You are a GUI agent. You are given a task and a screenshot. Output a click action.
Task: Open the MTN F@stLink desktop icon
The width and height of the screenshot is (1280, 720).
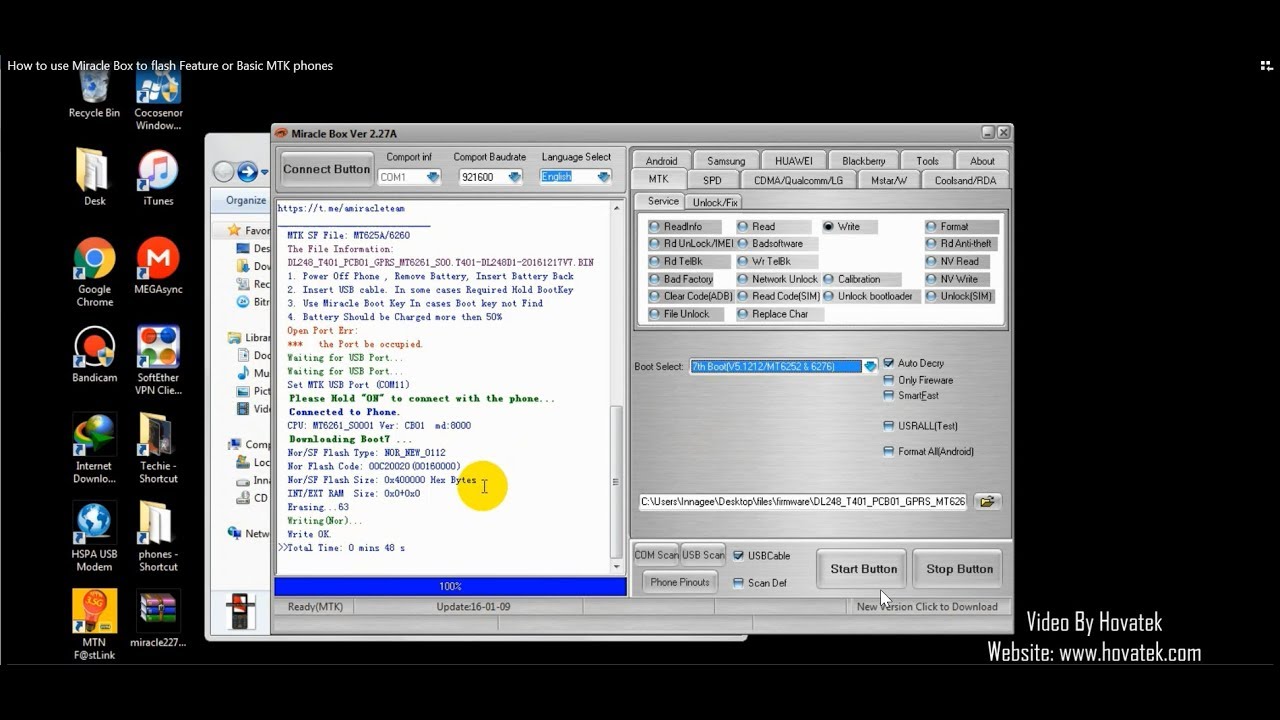[x=94, y=624]
